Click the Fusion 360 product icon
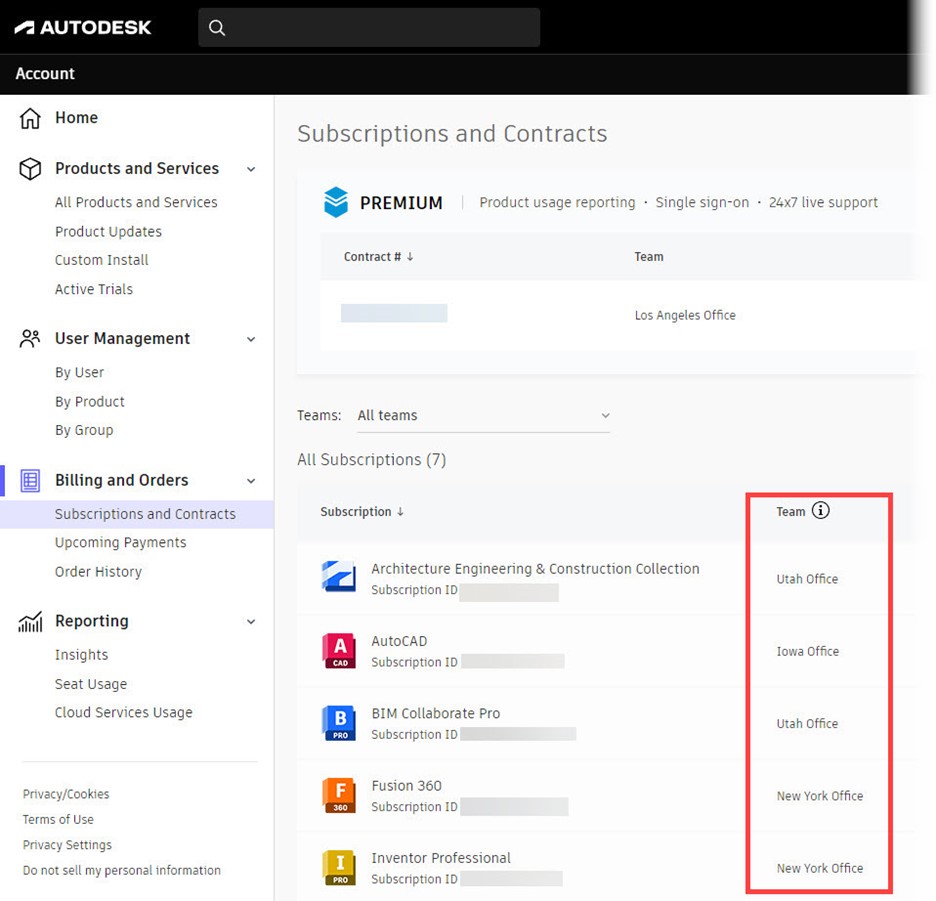Image resolution: width=936 pixels, height=901 pixels. (x=339, y=794)
